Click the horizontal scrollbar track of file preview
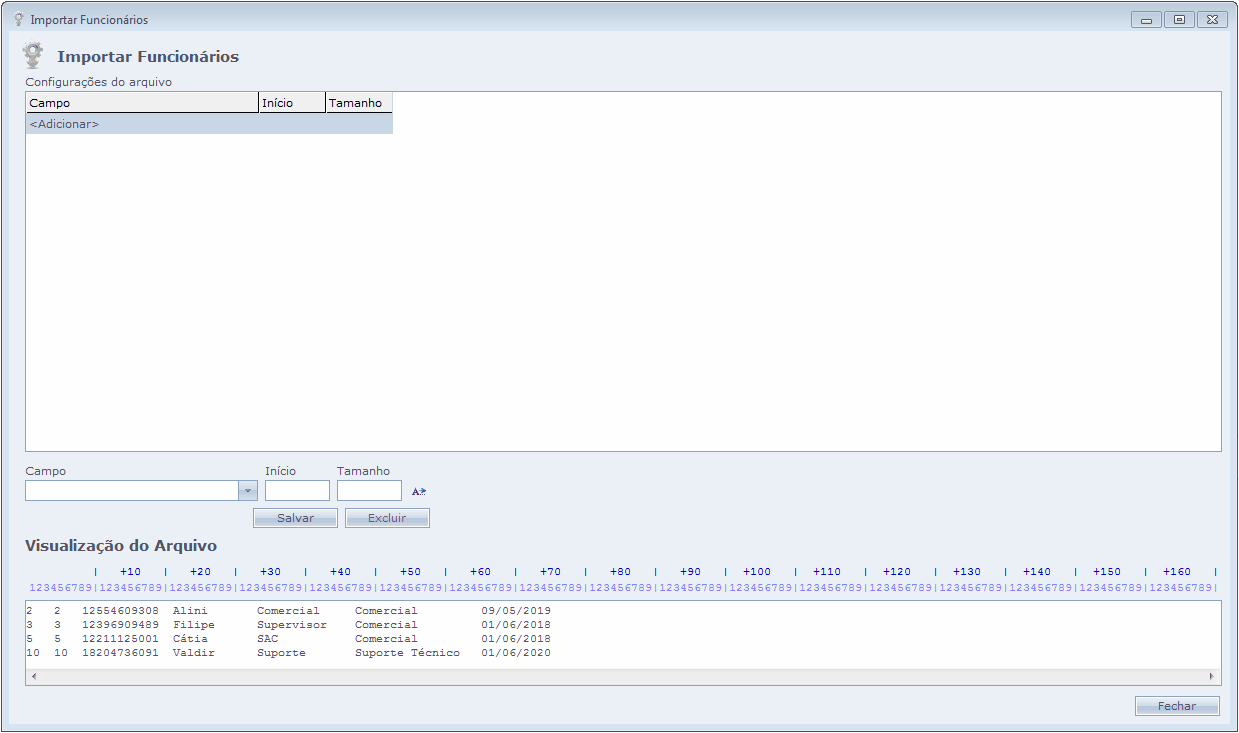1239x733 pixels. 620,677
